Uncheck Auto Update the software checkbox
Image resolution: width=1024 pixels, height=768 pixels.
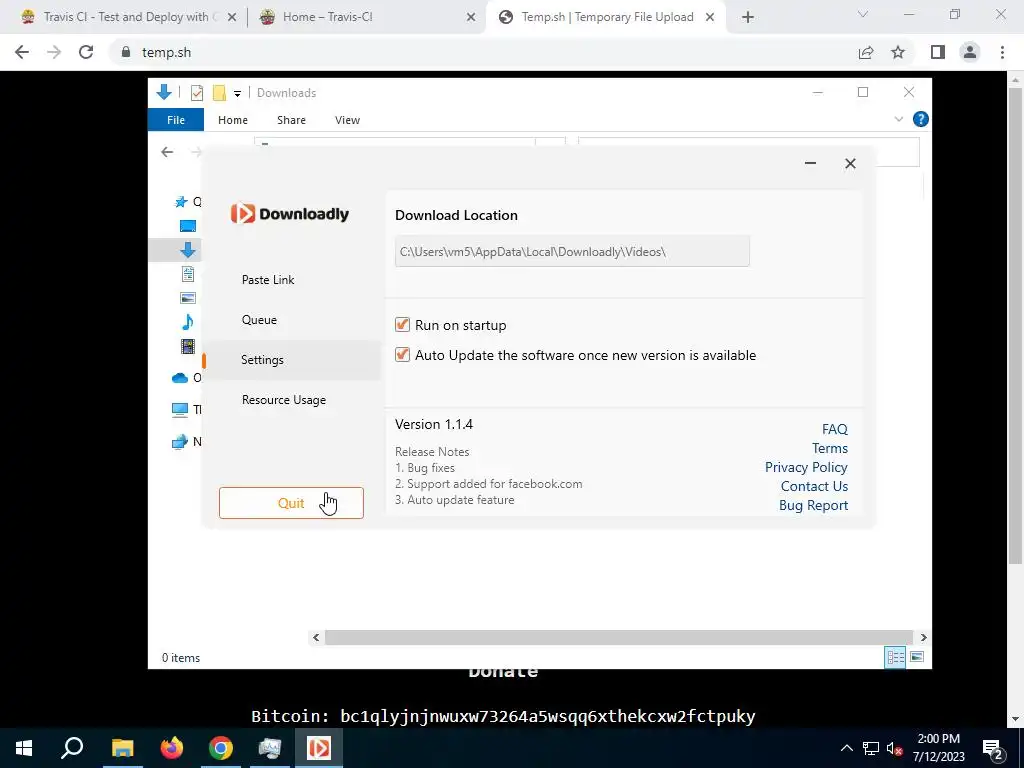tap(402, 355)
